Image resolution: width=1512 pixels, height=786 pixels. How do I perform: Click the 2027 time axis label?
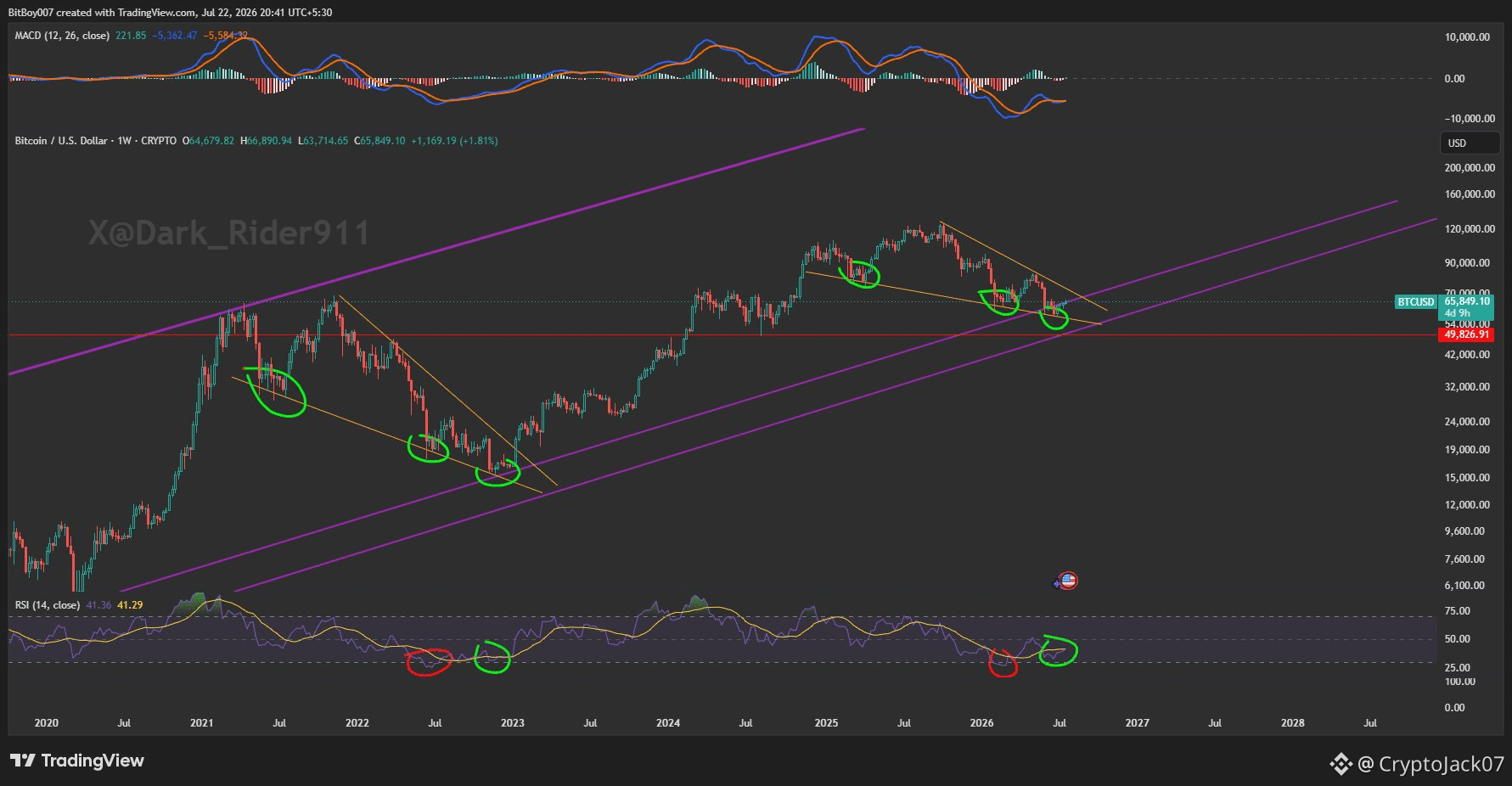pyautogui.click(x=1138, y=723)
